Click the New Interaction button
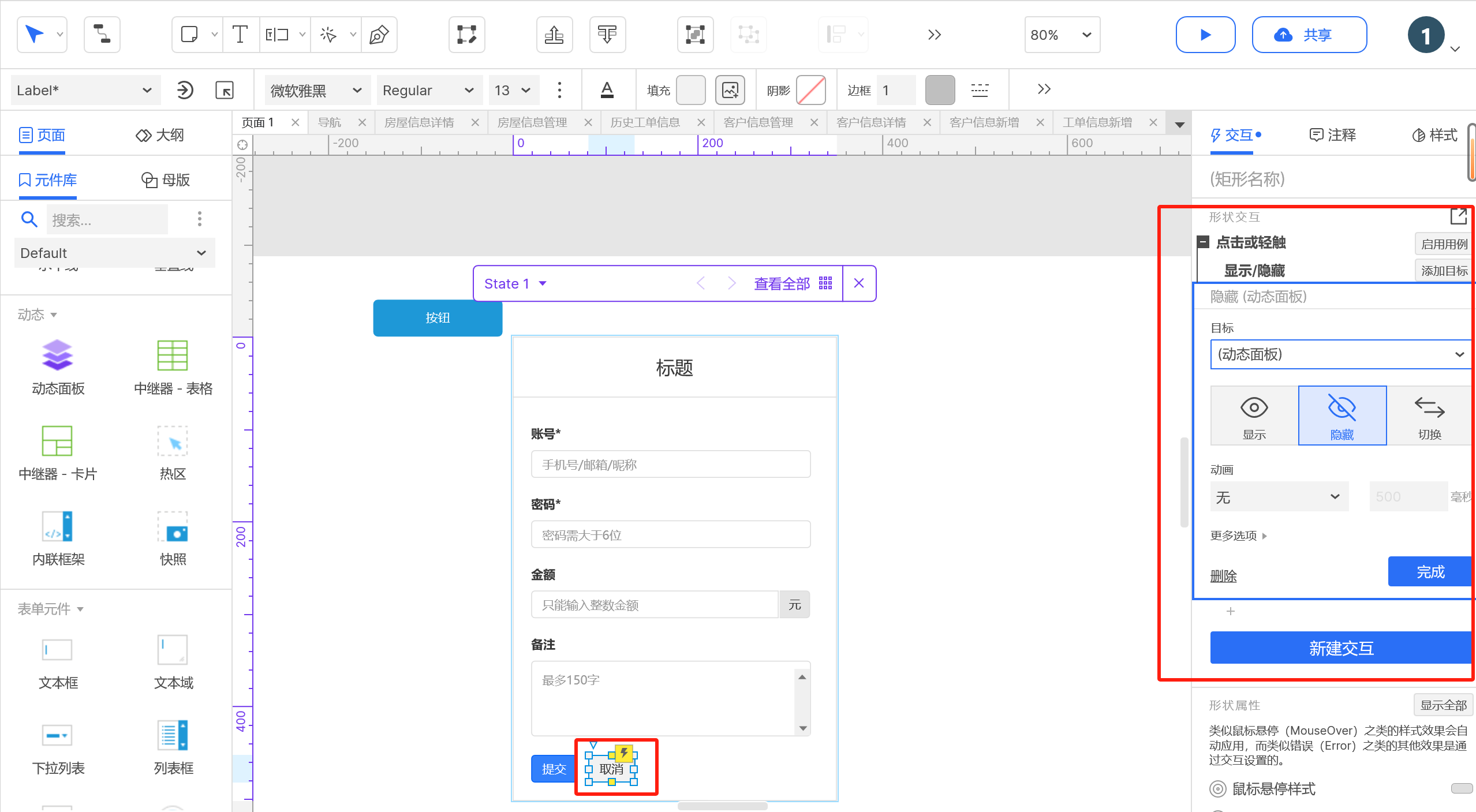 click(1340, 648)
